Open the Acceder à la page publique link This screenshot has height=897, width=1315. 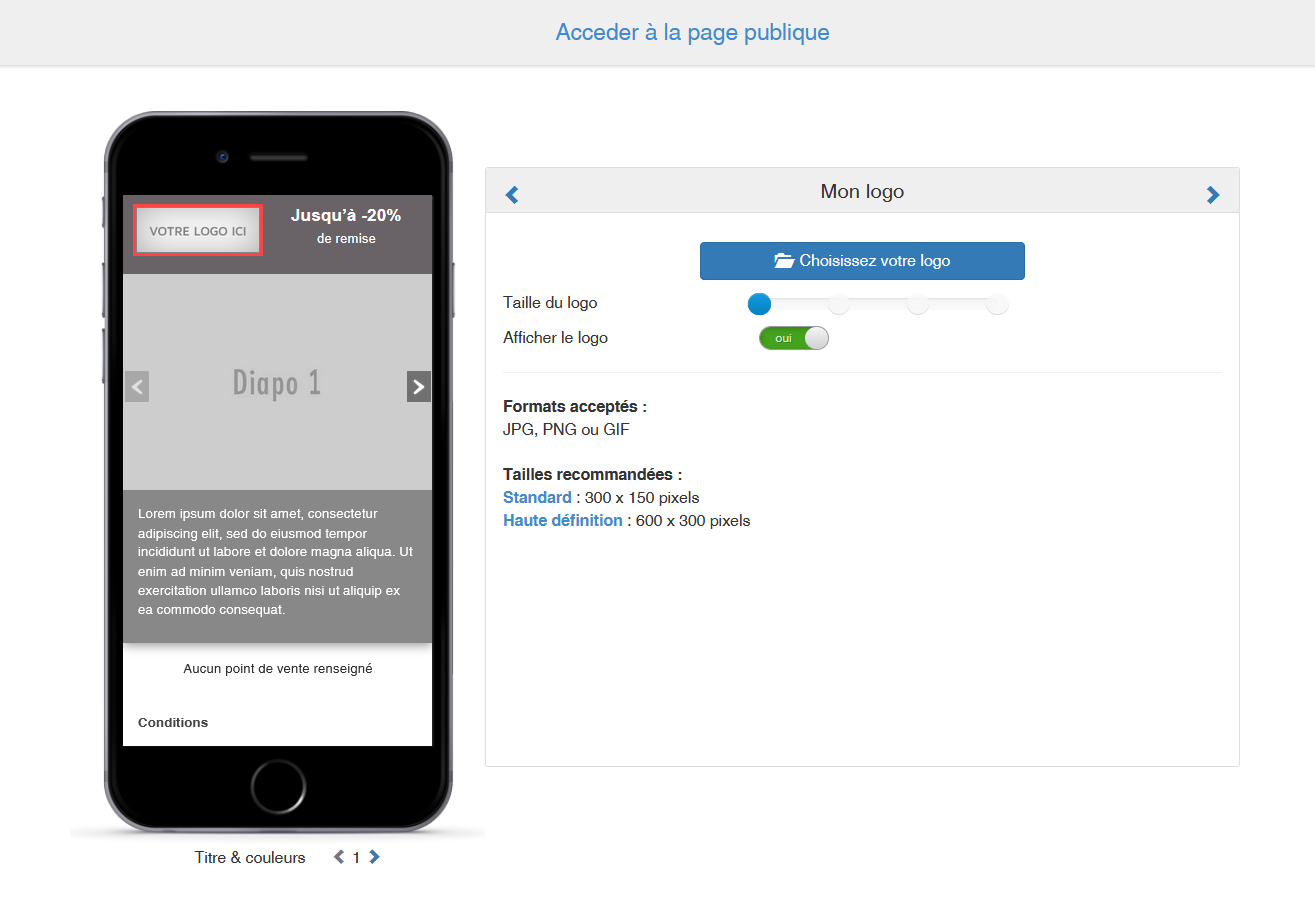692,32
